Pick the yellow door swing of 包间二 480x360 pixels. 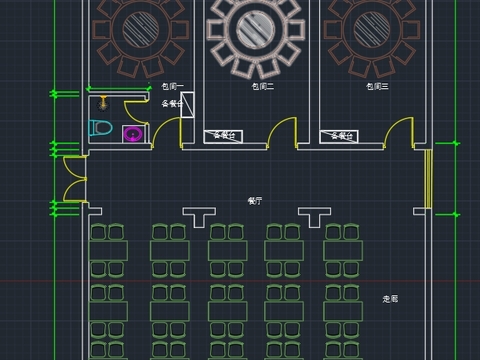(x=282, y=133)
